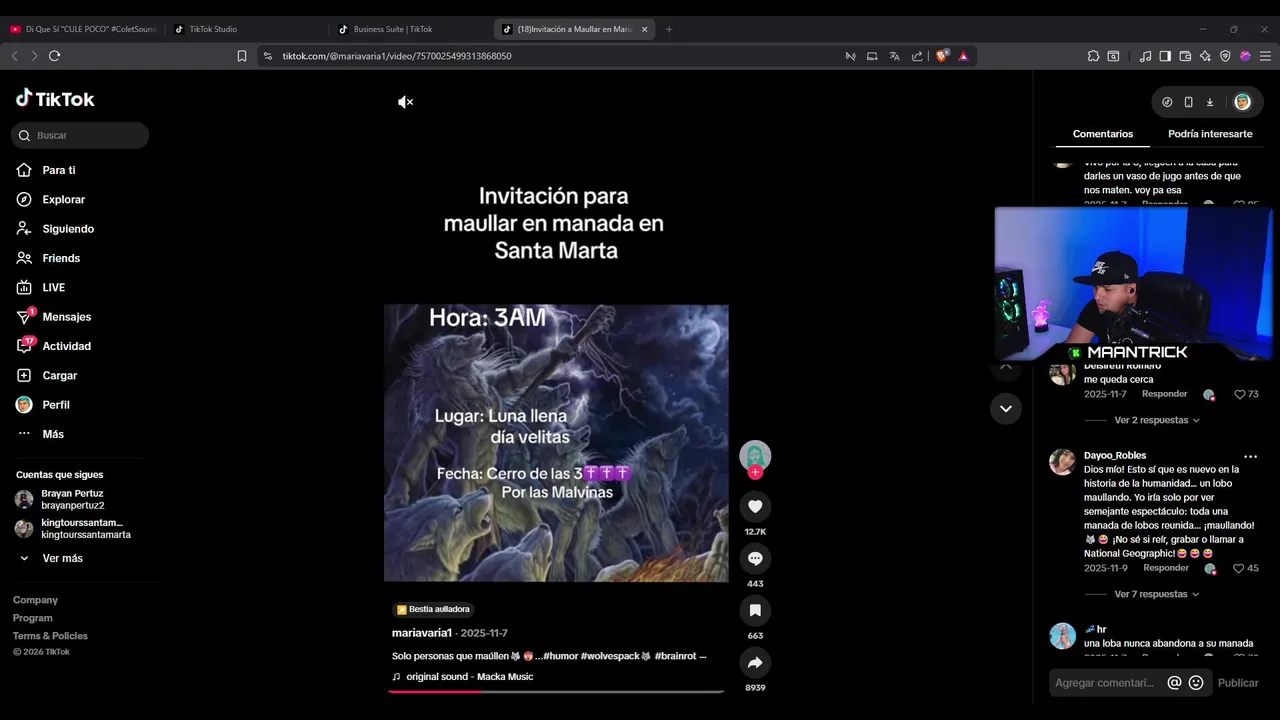The image size is (1280, 720).
Task: Open comments with the speech bubble icon
Action: point(755,558)
